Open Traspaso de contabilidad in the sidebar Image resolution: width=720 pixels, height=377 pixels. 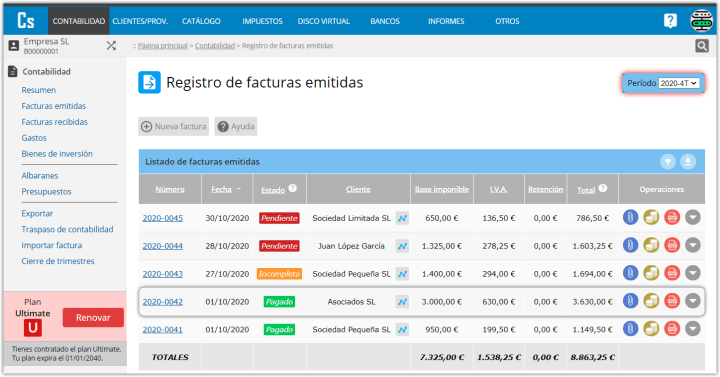pyautogui.click(x=67, y=229)
